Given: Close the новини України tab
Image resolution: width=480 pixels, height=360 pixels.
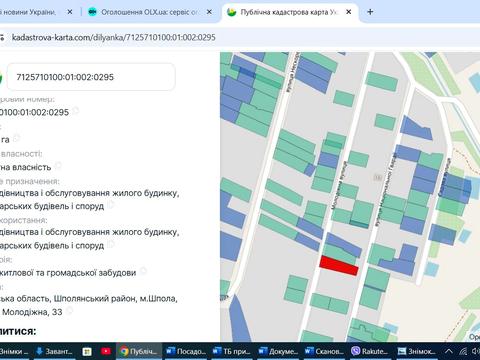Looking at the screenshot, I should (x=70, y=12).
